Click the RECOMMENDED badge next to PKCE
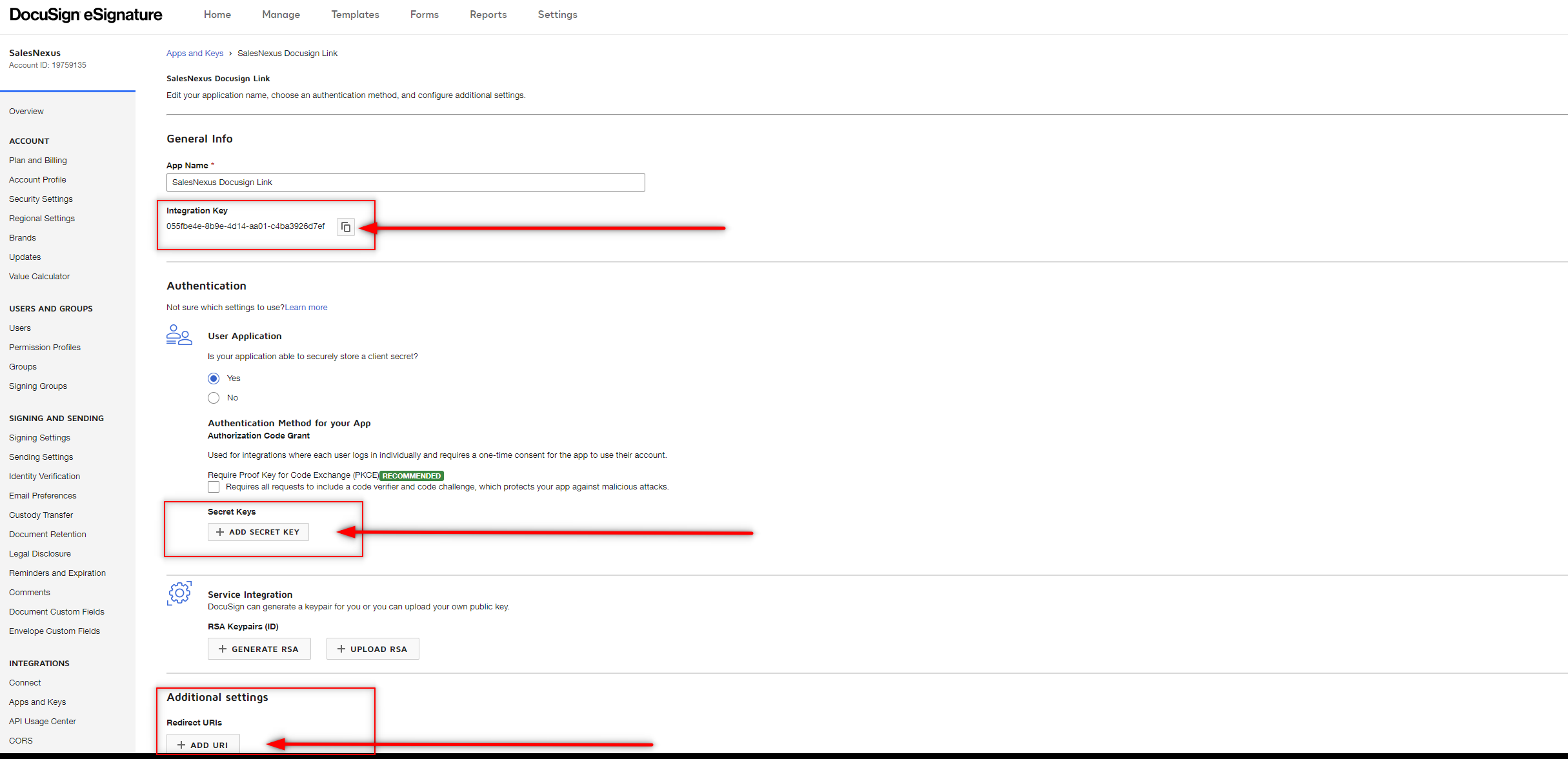 (x=412, y=476)
